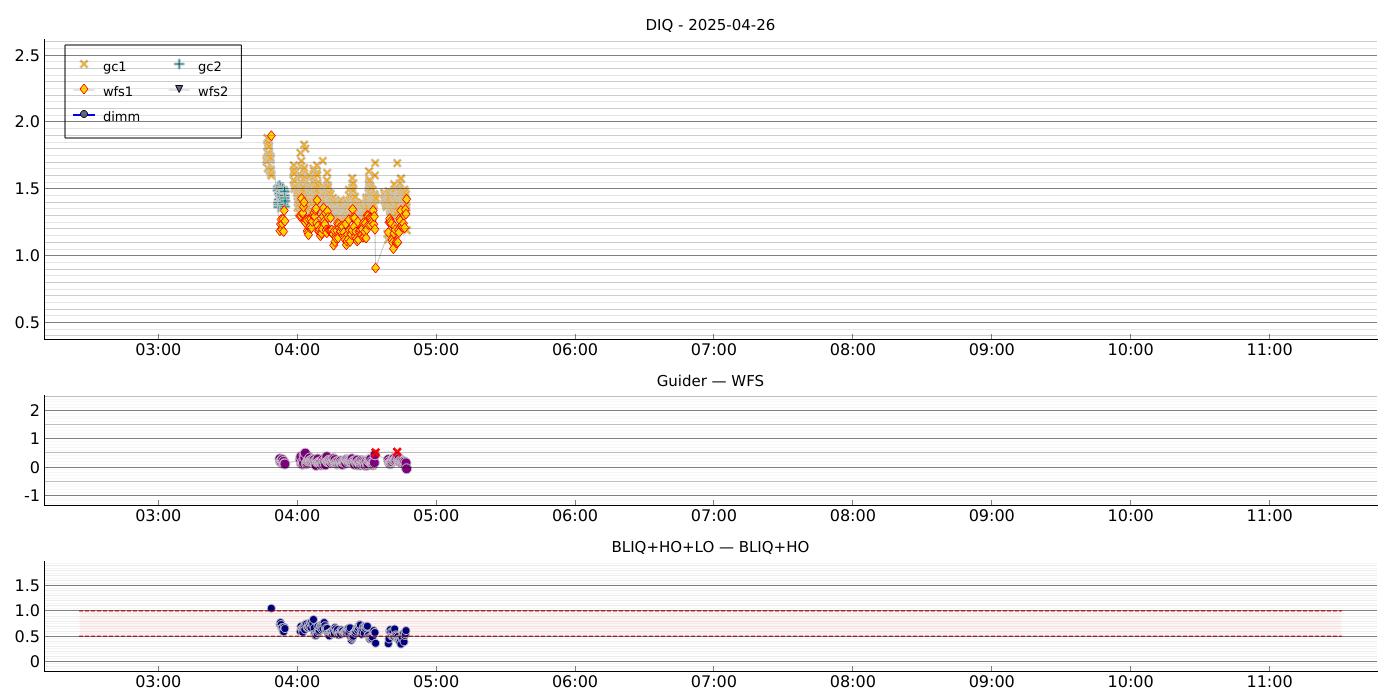Click the 11:00 x-axis tick in BLIQ plot

click(1269, 682)
